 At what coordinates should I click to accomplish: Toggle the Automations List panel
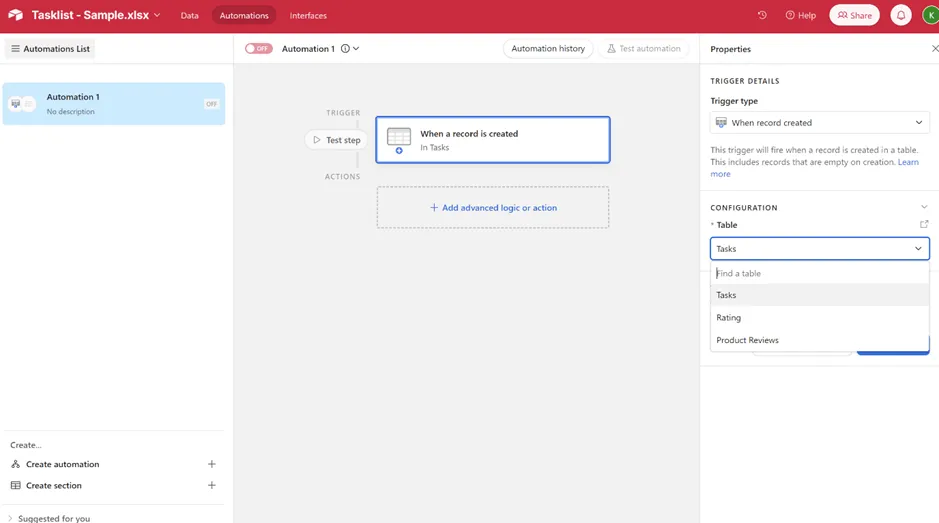tap(50, 49)
